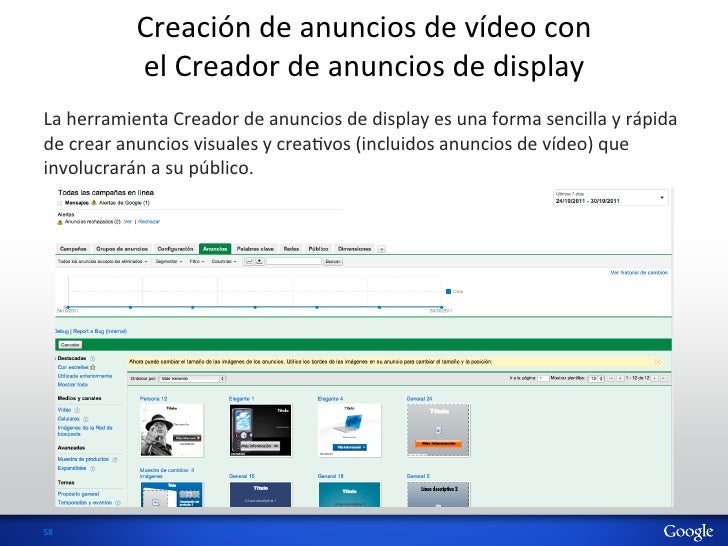This screenshot has width=728, height=546.
Task: Go to last page of templates
Action: tap(663, 378)
